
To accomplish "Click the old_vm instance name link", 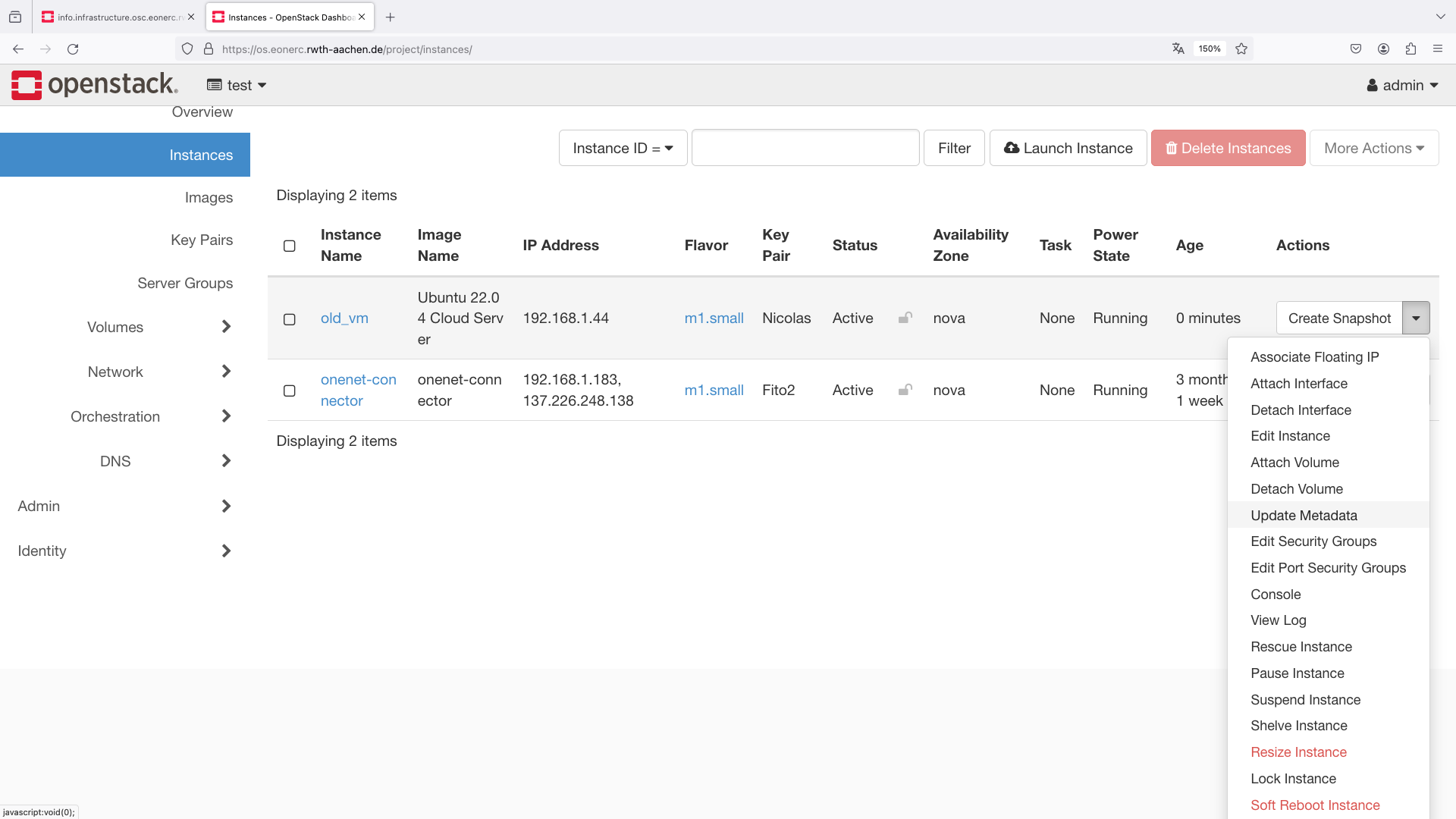I will [344, 318].
